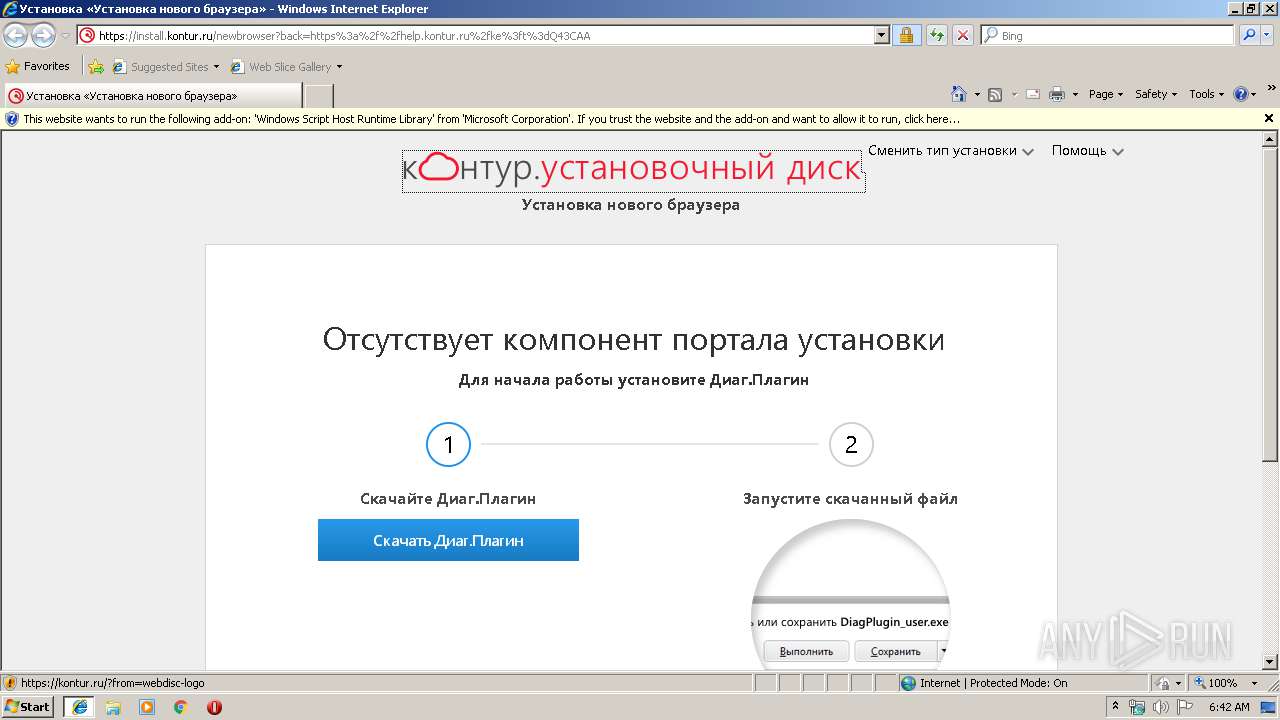Open address bar URL history dropdown
Screen dimensions: 1280x720
881,35
